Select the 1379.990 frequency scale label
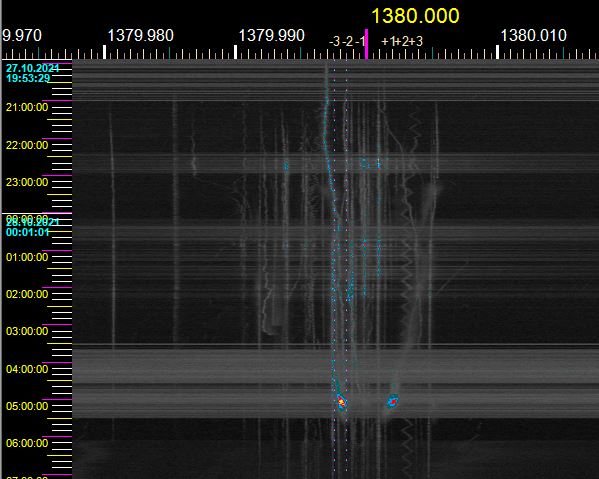599x479 pixels. 271,36
